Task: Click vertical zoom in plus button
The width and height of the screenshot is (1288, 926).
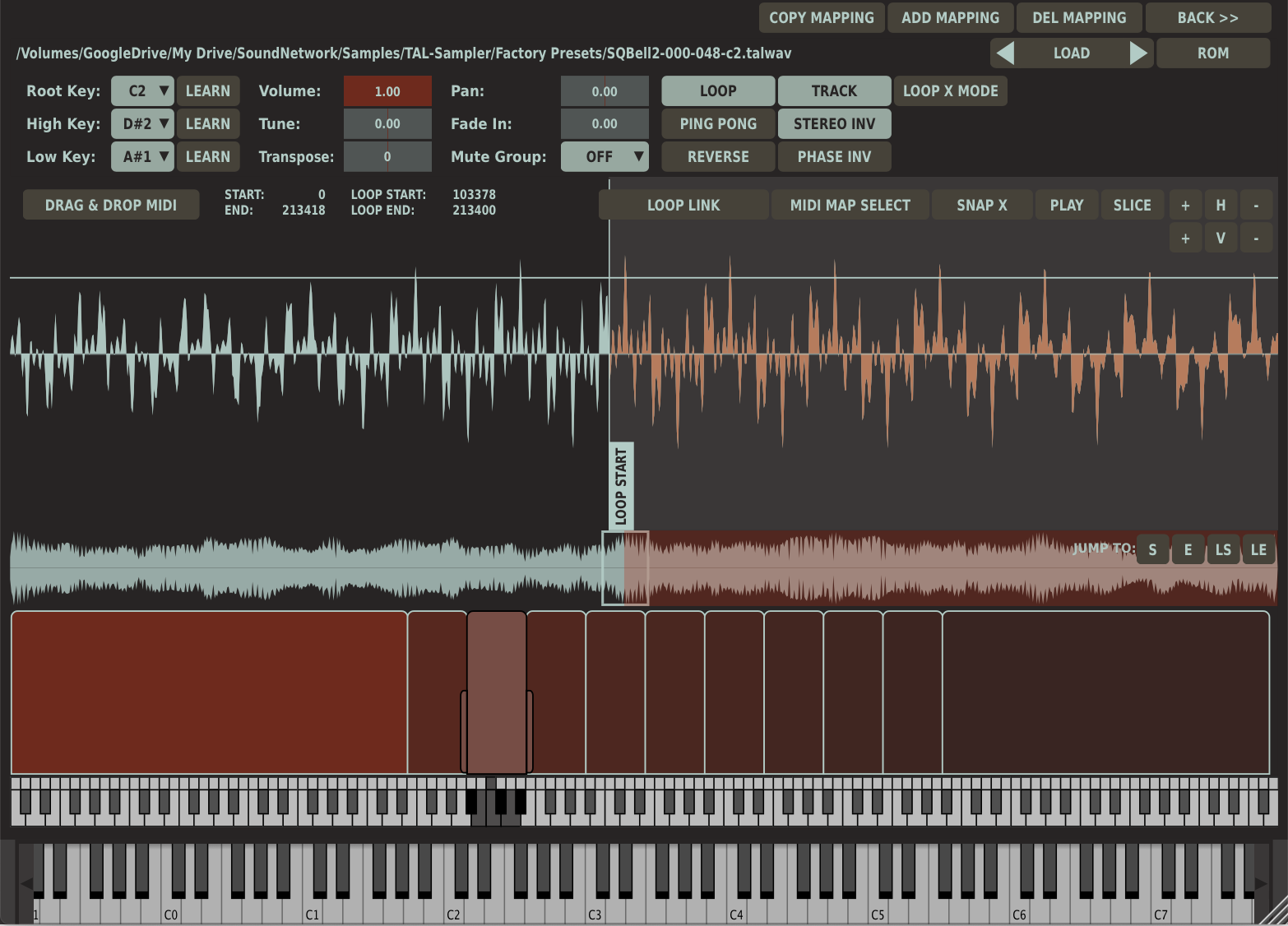Action: 1185,238
